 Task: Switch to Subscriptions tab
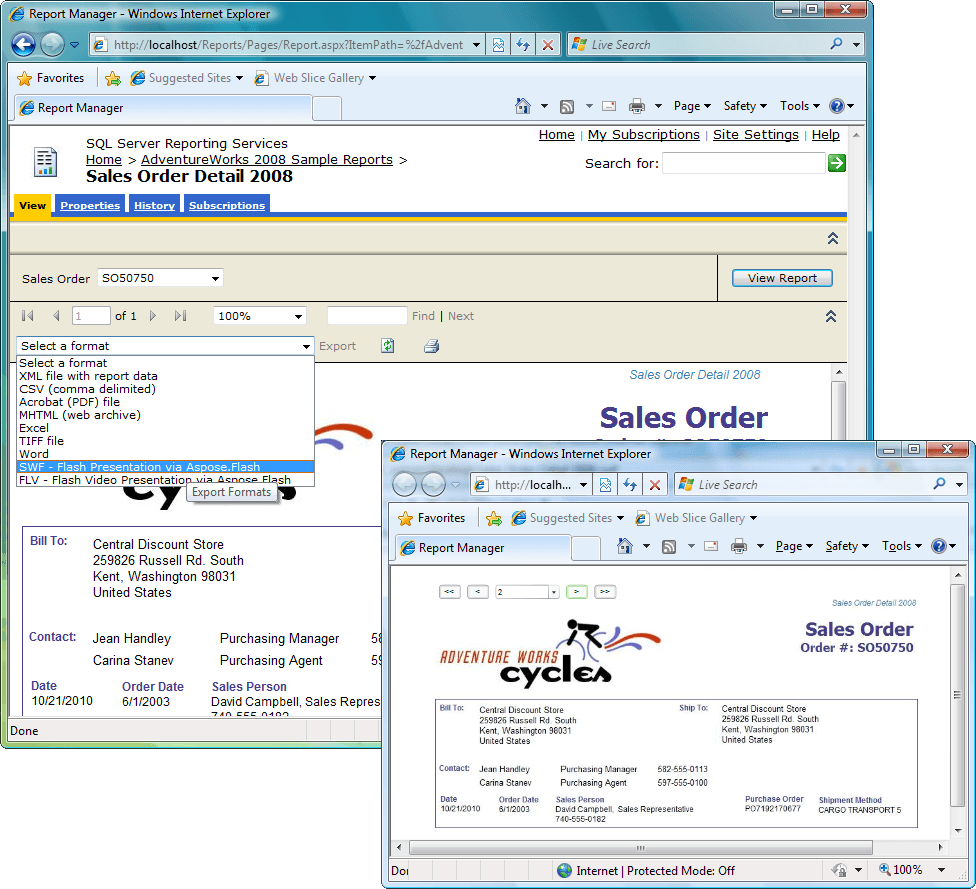[227, 205]
